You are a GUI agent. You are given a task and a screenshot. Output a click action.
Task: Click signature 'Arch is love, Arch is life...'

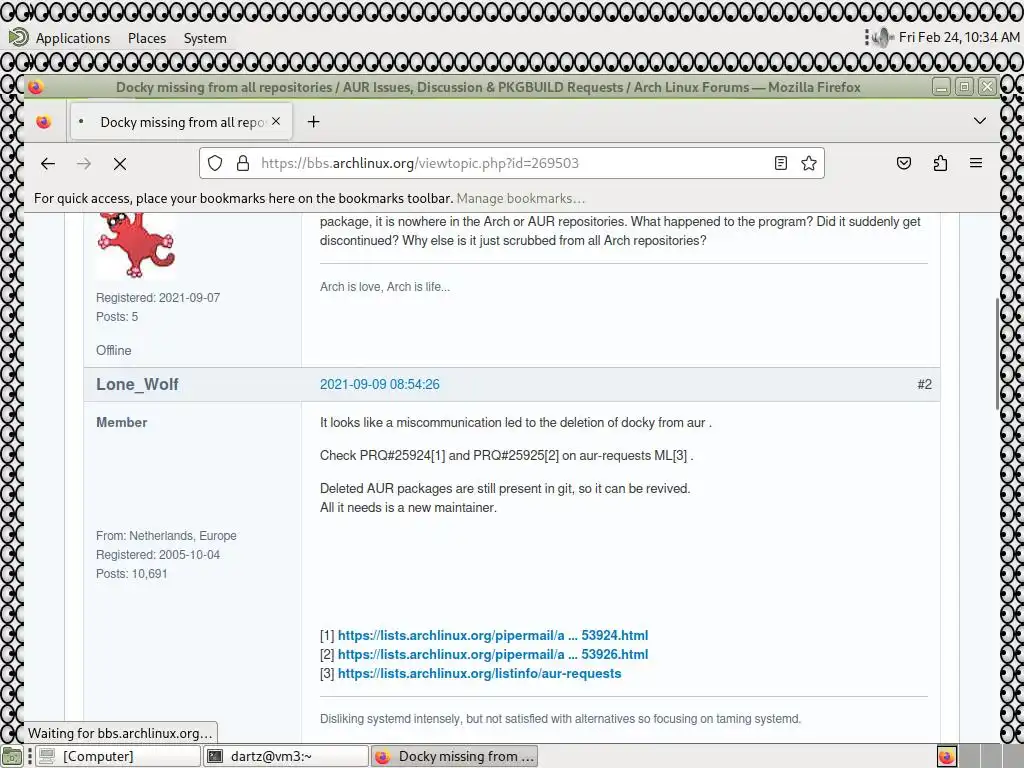pyautogui.click(x=385, y=287)
